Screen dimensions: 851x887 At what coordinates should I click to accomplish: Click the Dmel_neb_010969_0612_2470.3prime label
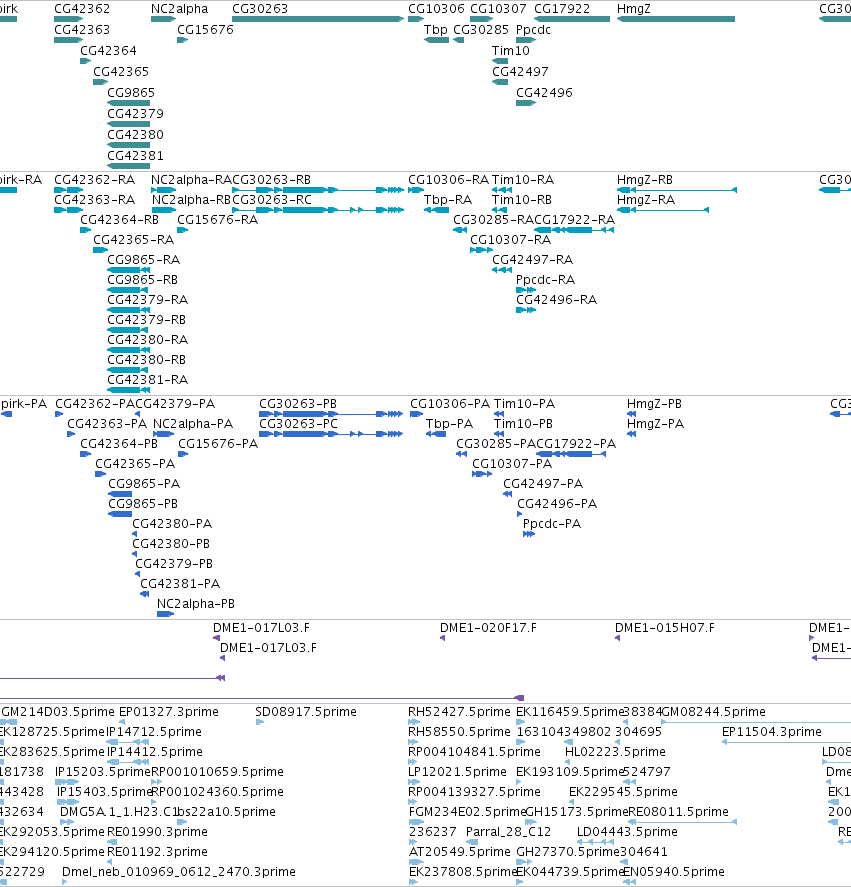coord(179,872)
